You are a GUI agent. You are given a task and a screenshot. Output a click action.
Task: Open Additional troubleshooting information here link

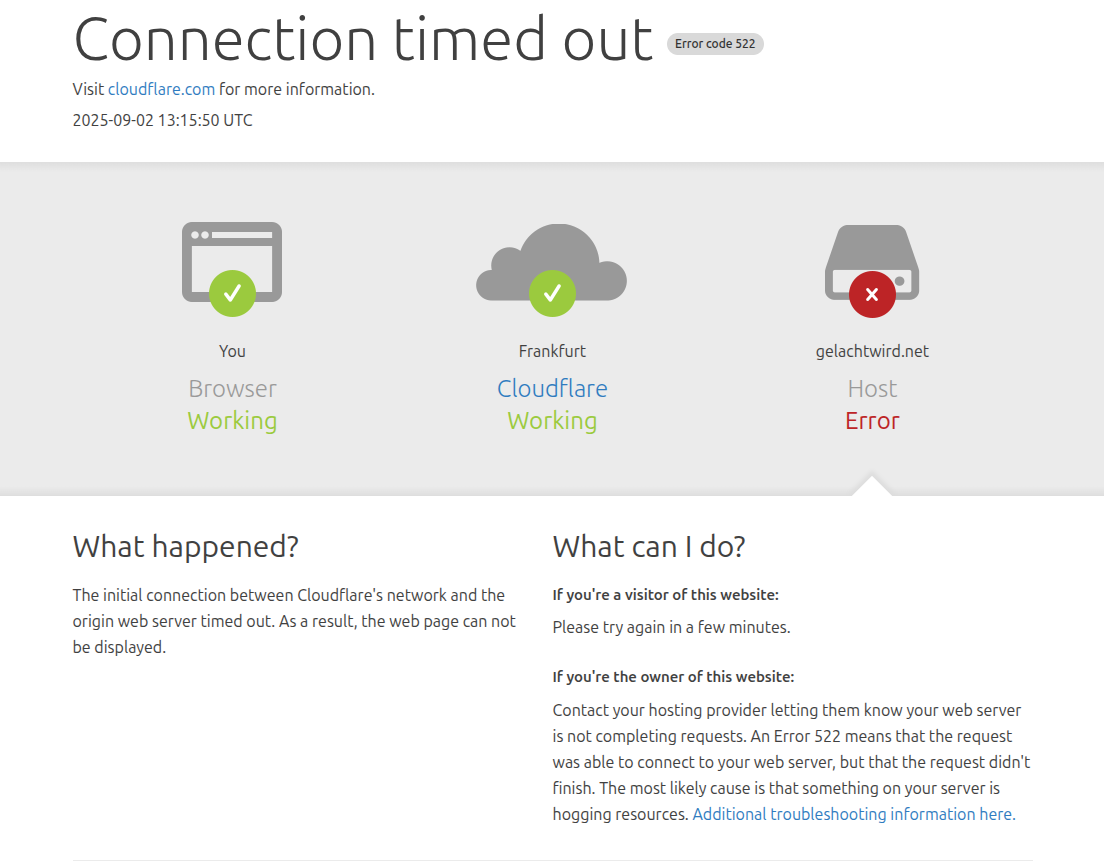point(854,814)
